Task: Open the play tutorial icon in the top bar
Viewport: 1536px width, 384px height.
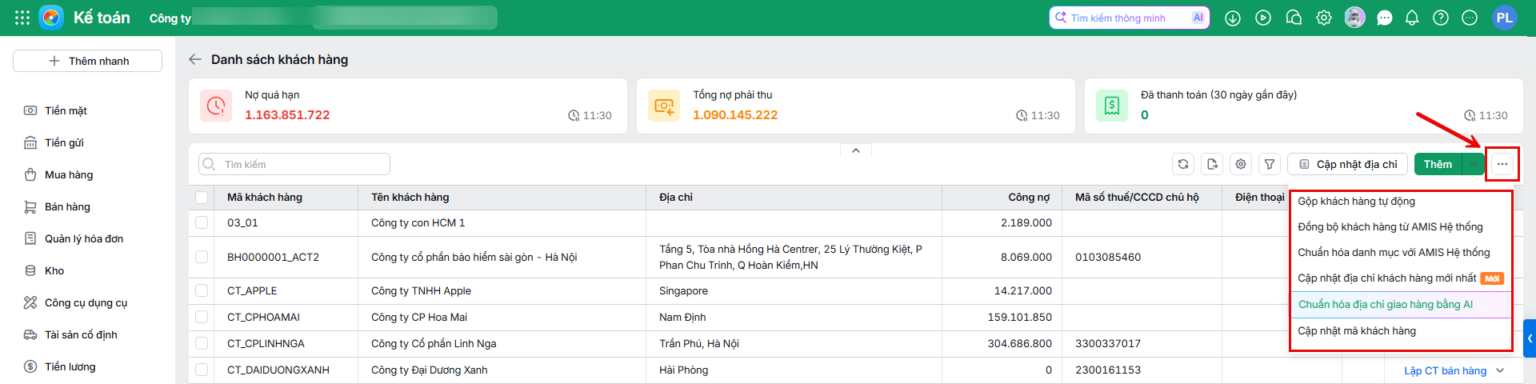Action: pos(1263,18)
